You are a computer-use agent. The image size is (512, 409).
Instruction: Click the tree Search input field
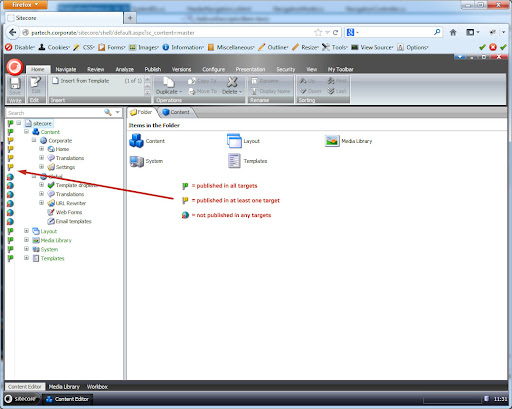click(55, 113)
